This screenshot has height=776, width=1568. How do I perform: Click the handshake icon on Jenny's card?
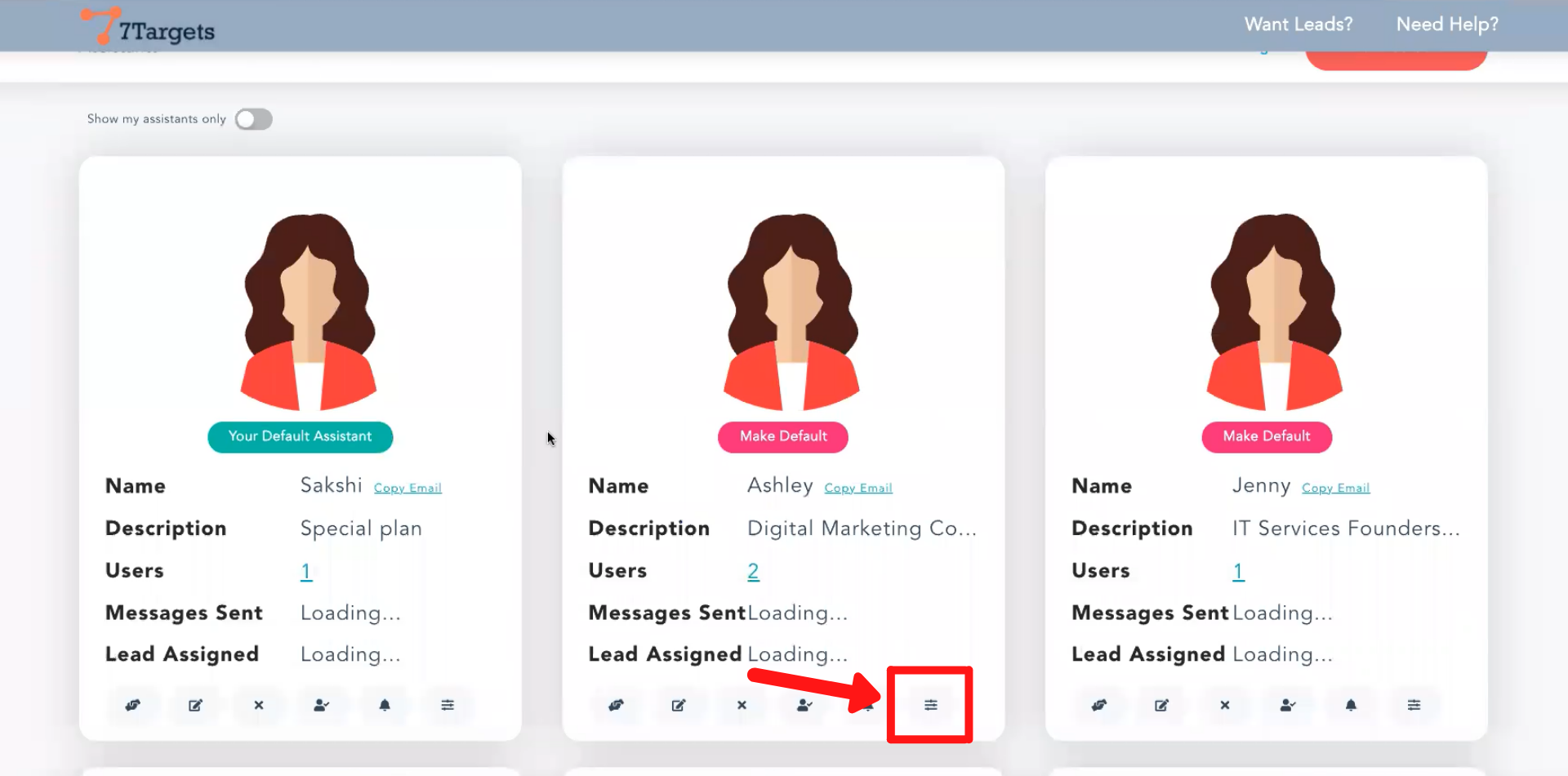click(1098, 705)
